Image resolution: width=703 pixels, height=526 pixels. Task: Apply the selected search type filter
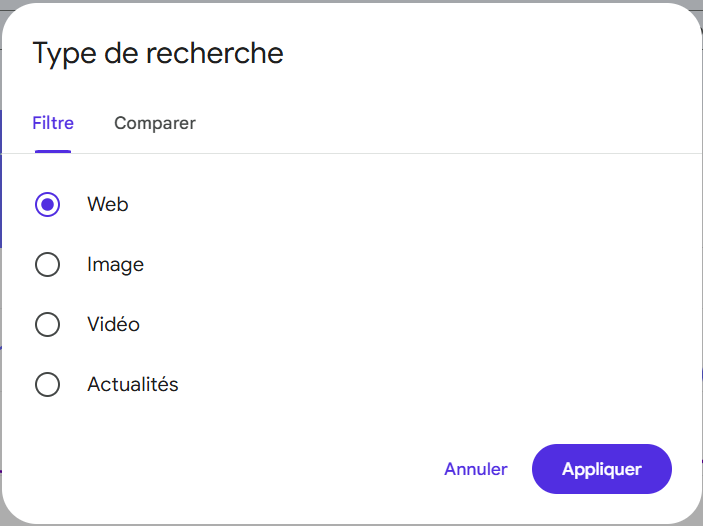click(602, 469)
